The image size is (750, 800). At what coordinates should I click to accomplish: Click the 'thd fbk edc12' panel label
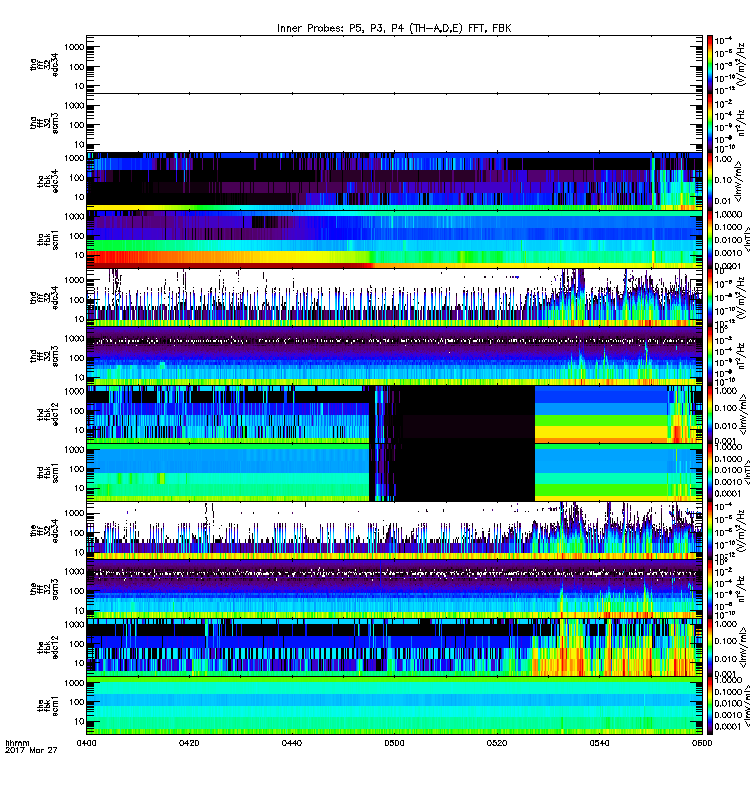[x=47, y=414]
